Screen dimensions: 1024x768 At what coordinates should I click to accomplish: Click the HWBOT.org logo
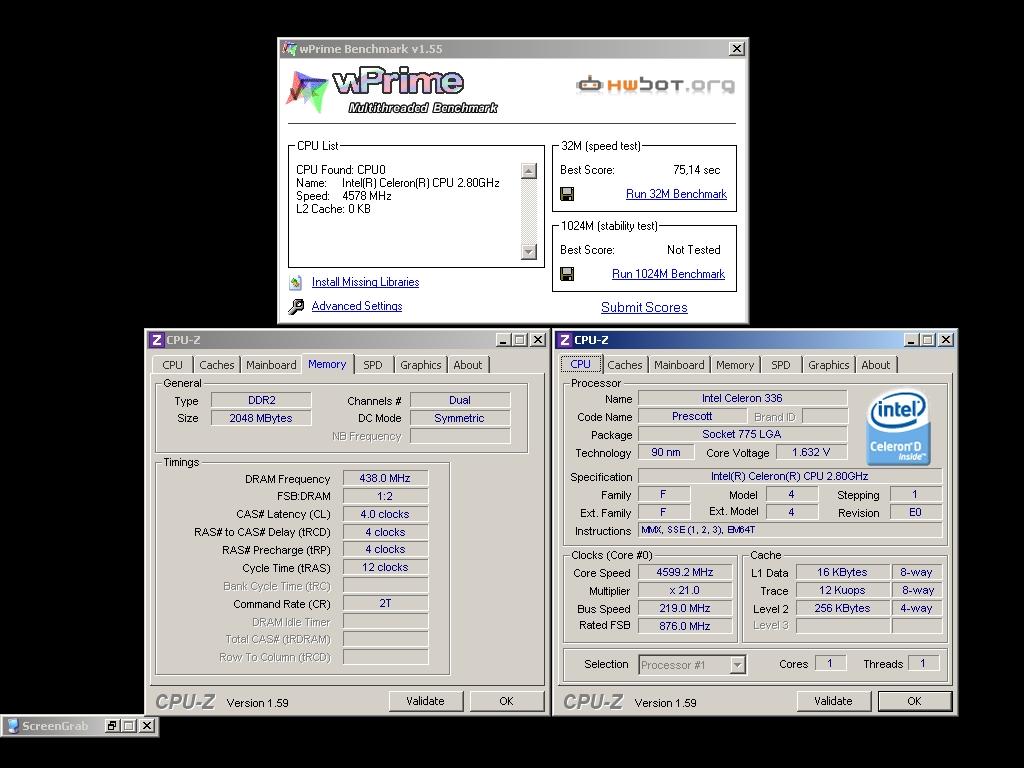click(655, 84)
